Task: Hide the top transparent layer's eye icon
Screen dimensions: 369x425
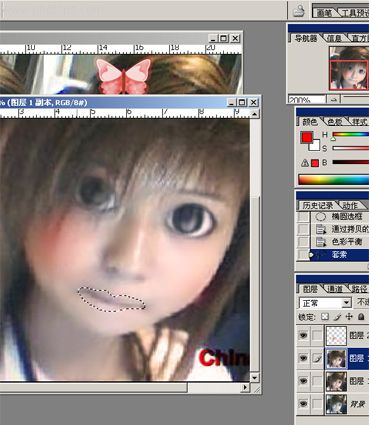Action: (303, 335)
